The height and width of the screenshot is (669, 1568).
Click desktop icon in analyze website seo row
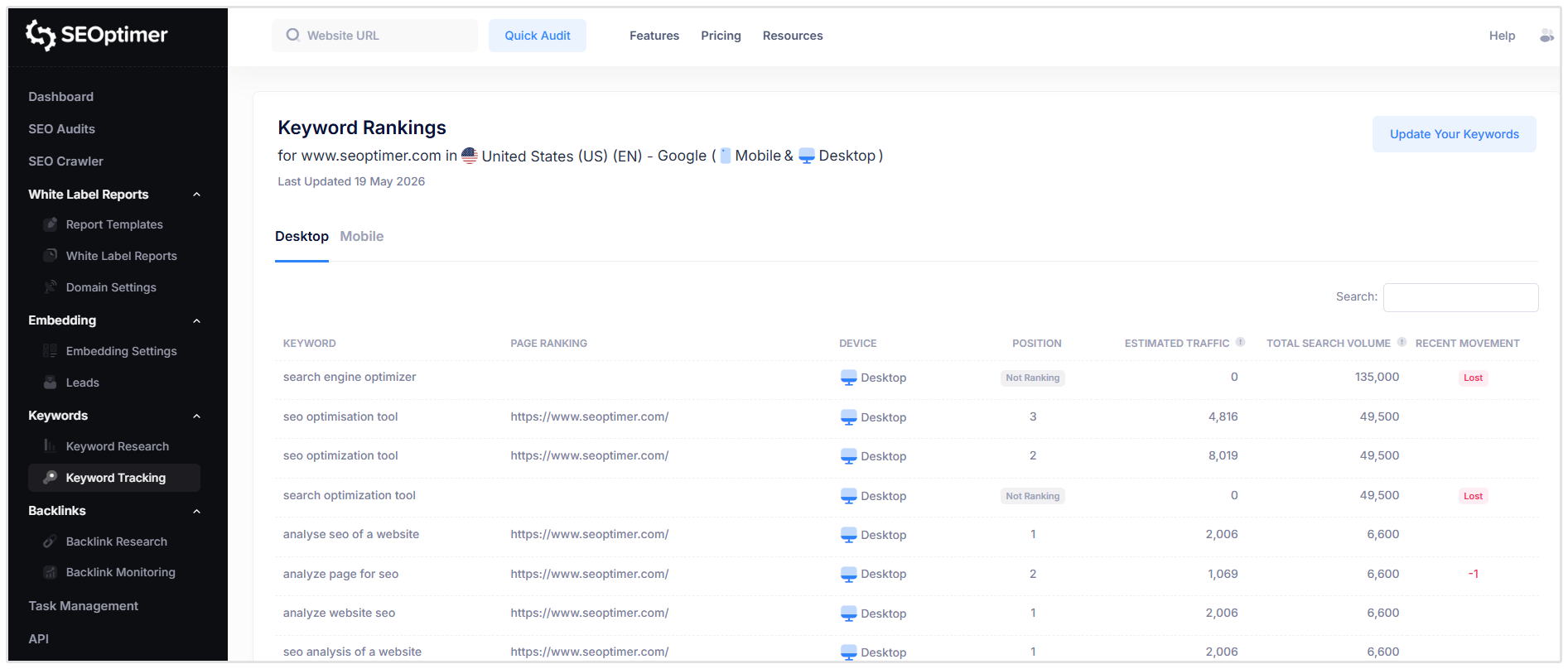coord(848,614)
